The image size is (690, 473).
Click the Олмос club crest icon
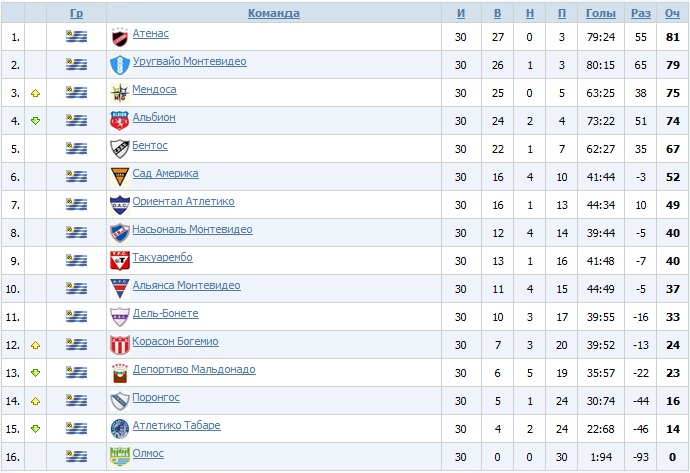(119, 457)
